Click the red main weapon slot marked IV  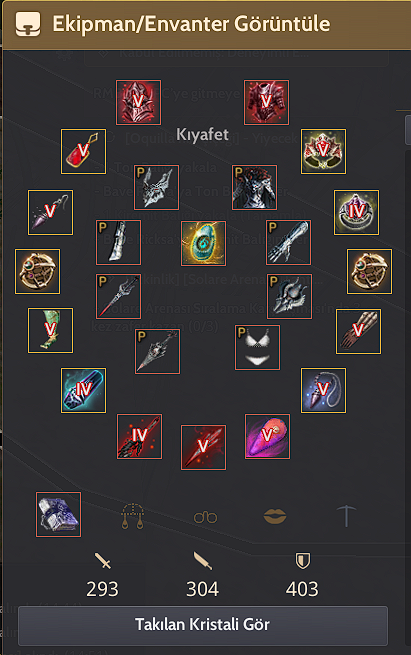pos(140,437)
